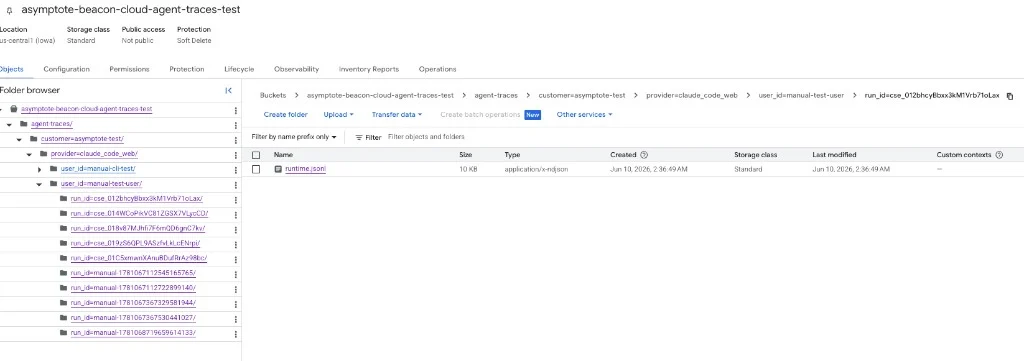Open more options for provider=claude_code_web/ folder

tap(236, 154)
